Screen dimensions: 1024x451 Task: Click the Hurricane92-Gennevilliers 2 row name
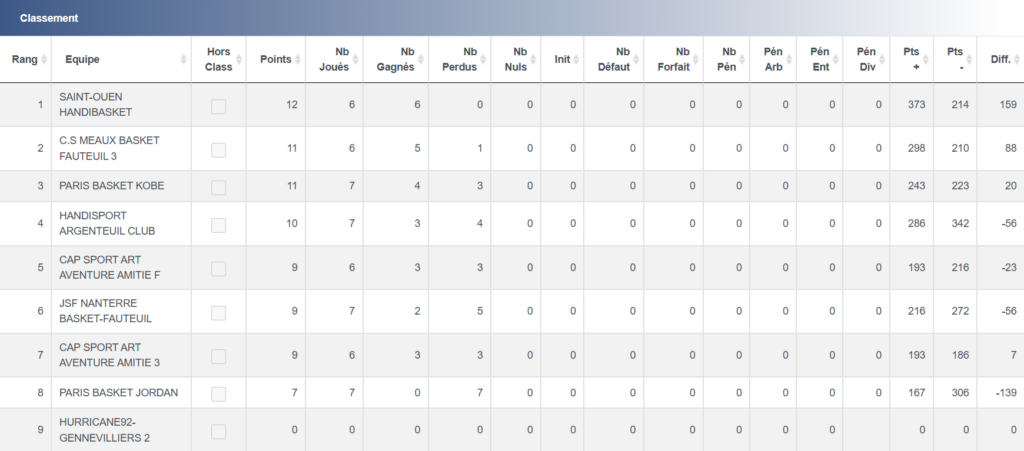click(x=104, y=430)
